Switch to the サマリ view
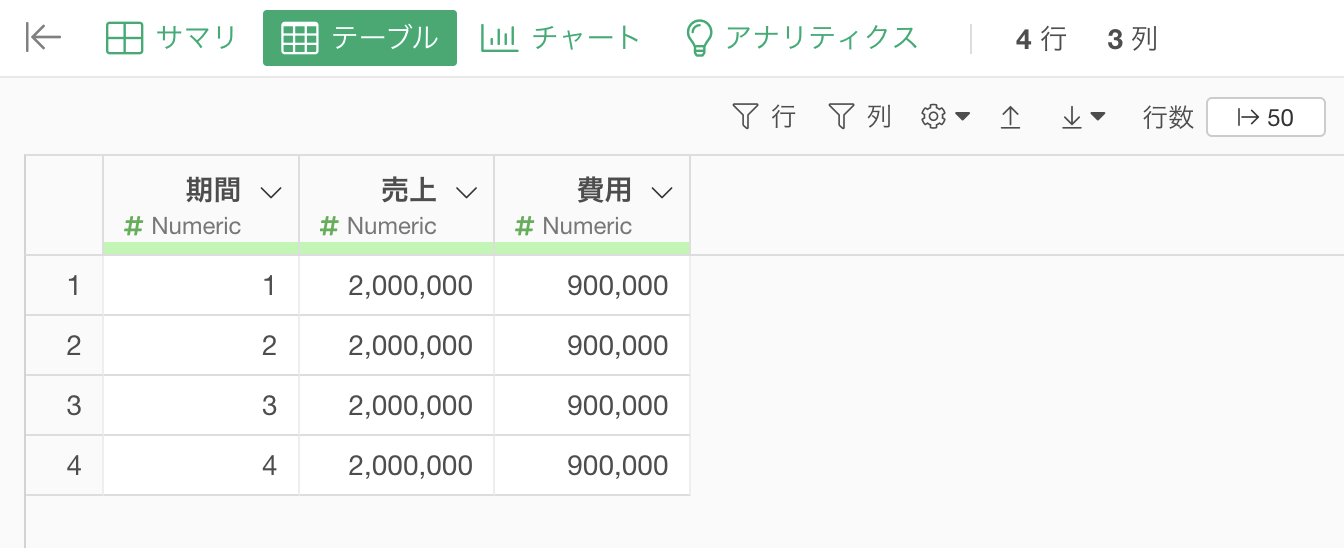The image size is (1344, 548). 171,38
